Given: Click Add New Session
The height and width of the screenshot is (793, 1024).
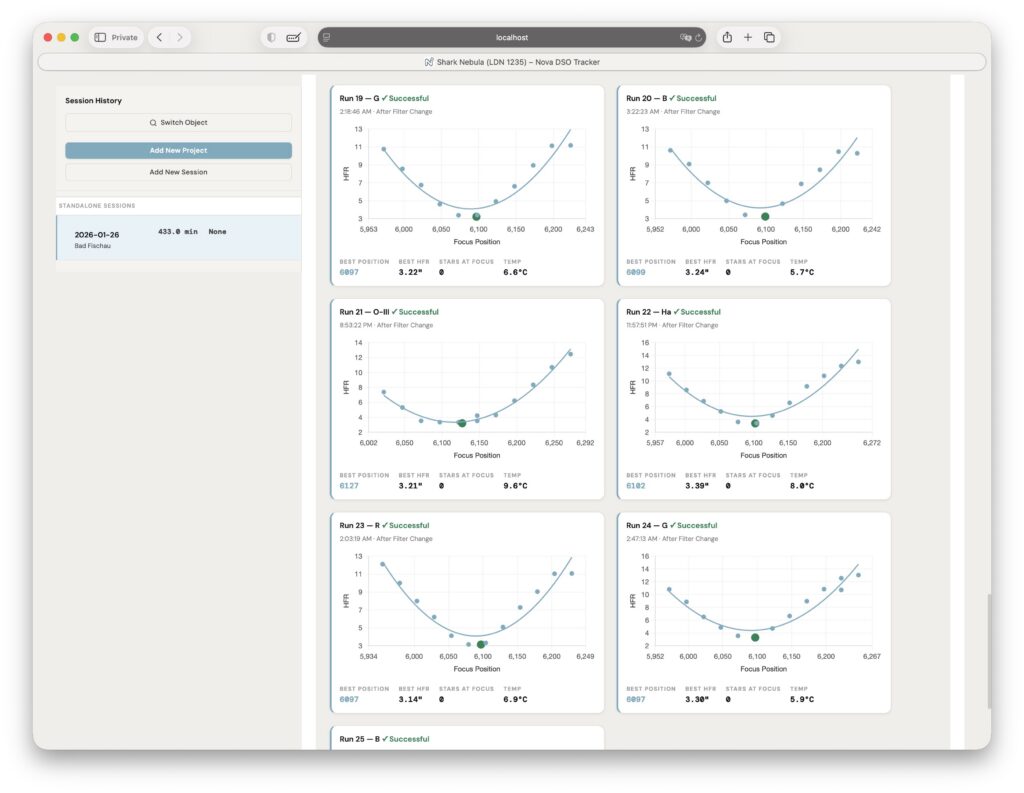Looking at the screenshot, I should coord(177,171).
